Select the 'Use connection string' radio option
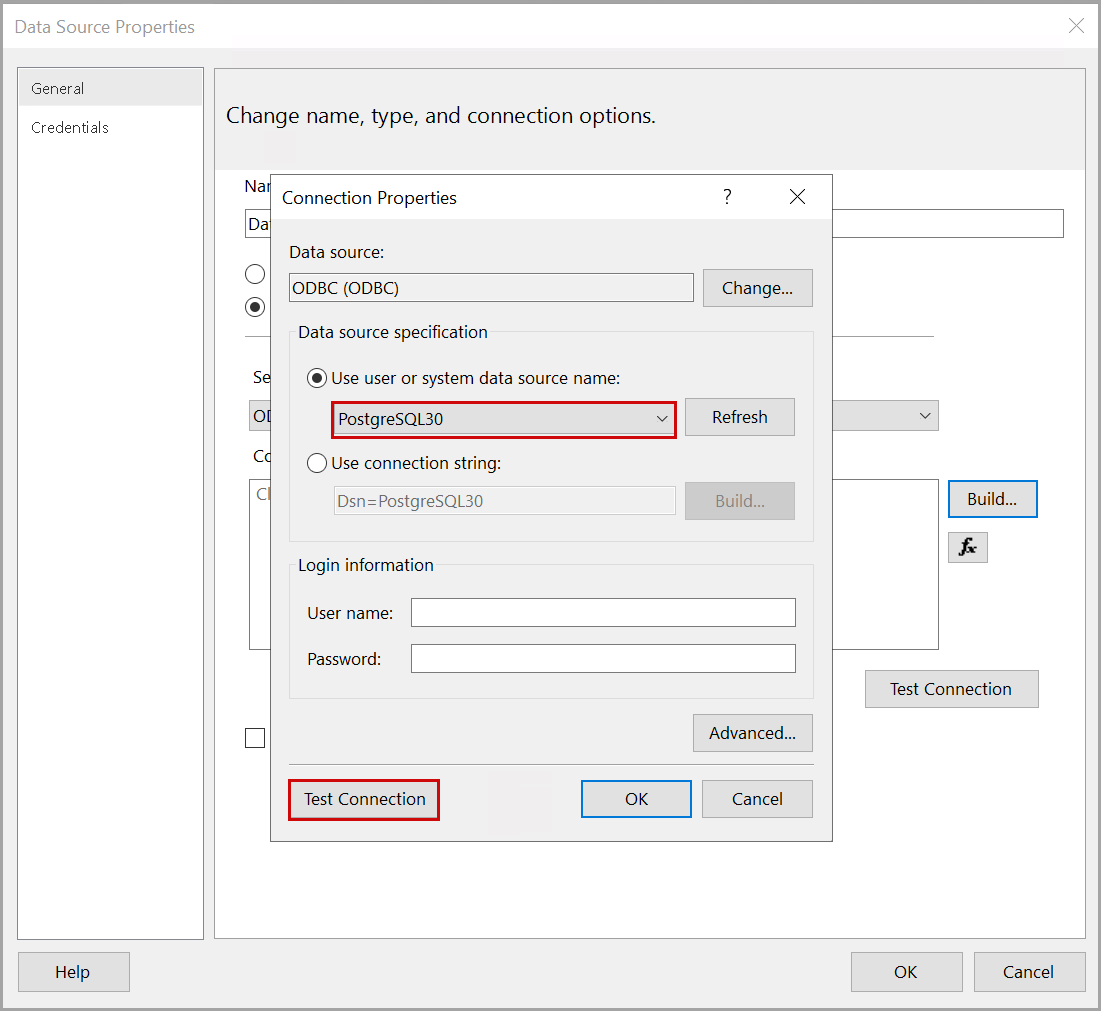The image size is (1101, 1011). point(317,463)
